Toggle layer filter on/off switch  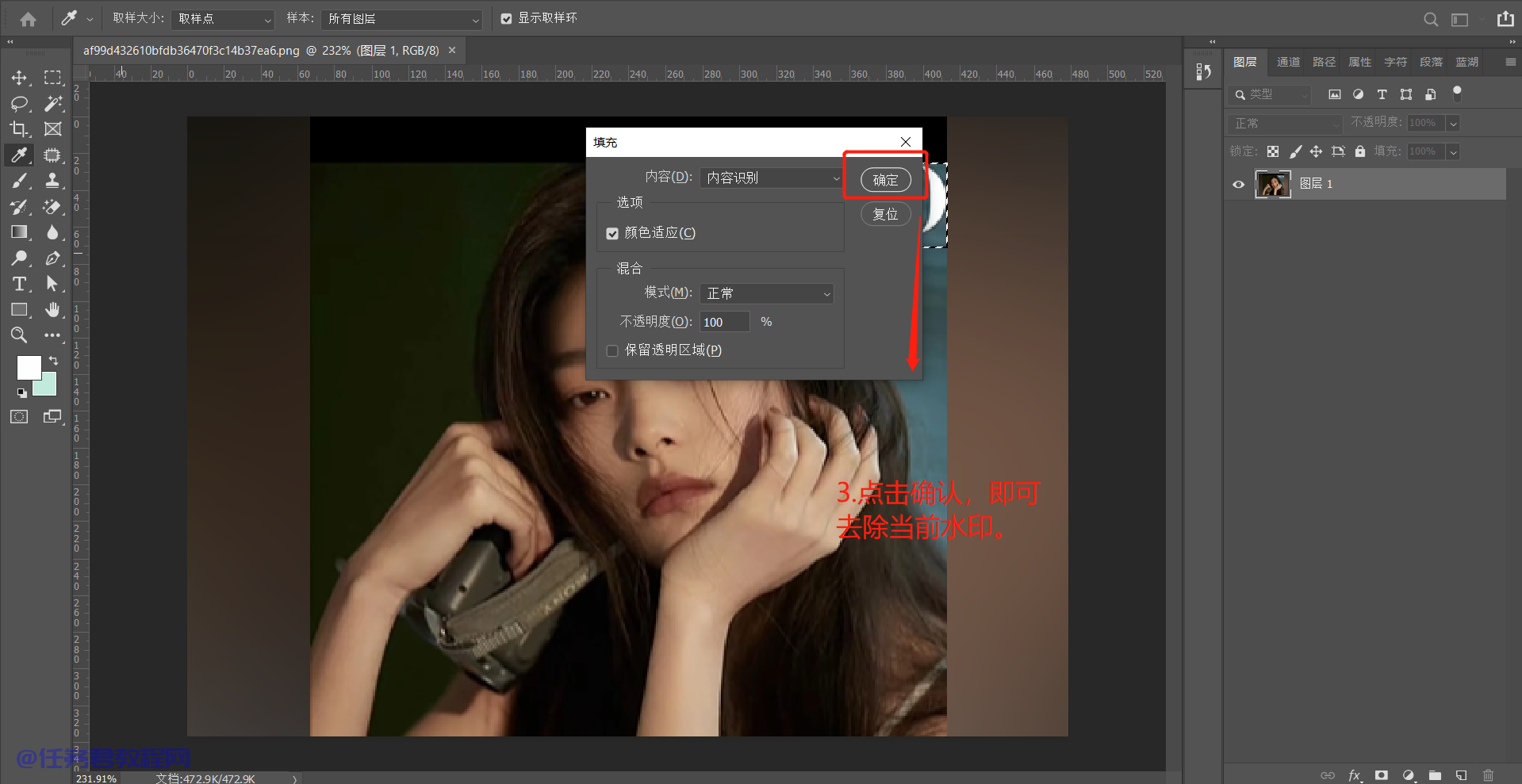[x=1457, y=94]
